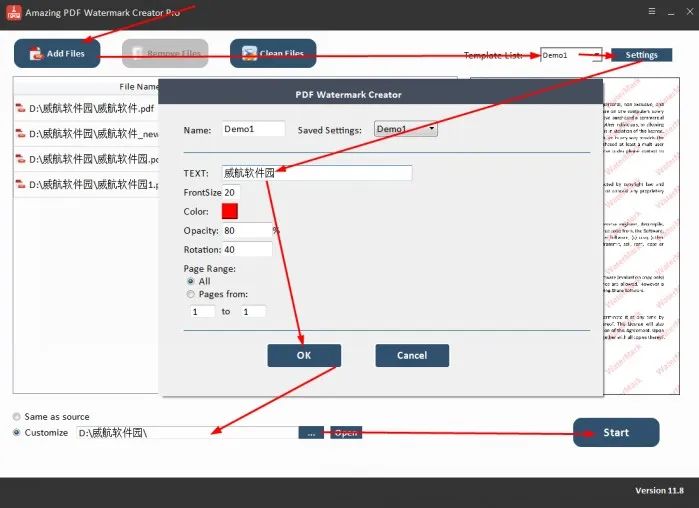Viewport: 699px width, 508px height.
Task: Click the Add Files button
Action: pos(57,53)
